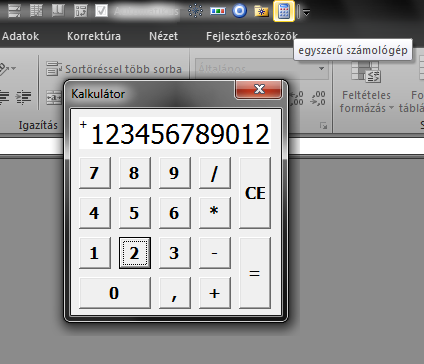This screenshot has height=364, width=424.
Task: Click the table grid icon in quick access toolbar
Action: [36, 11]
